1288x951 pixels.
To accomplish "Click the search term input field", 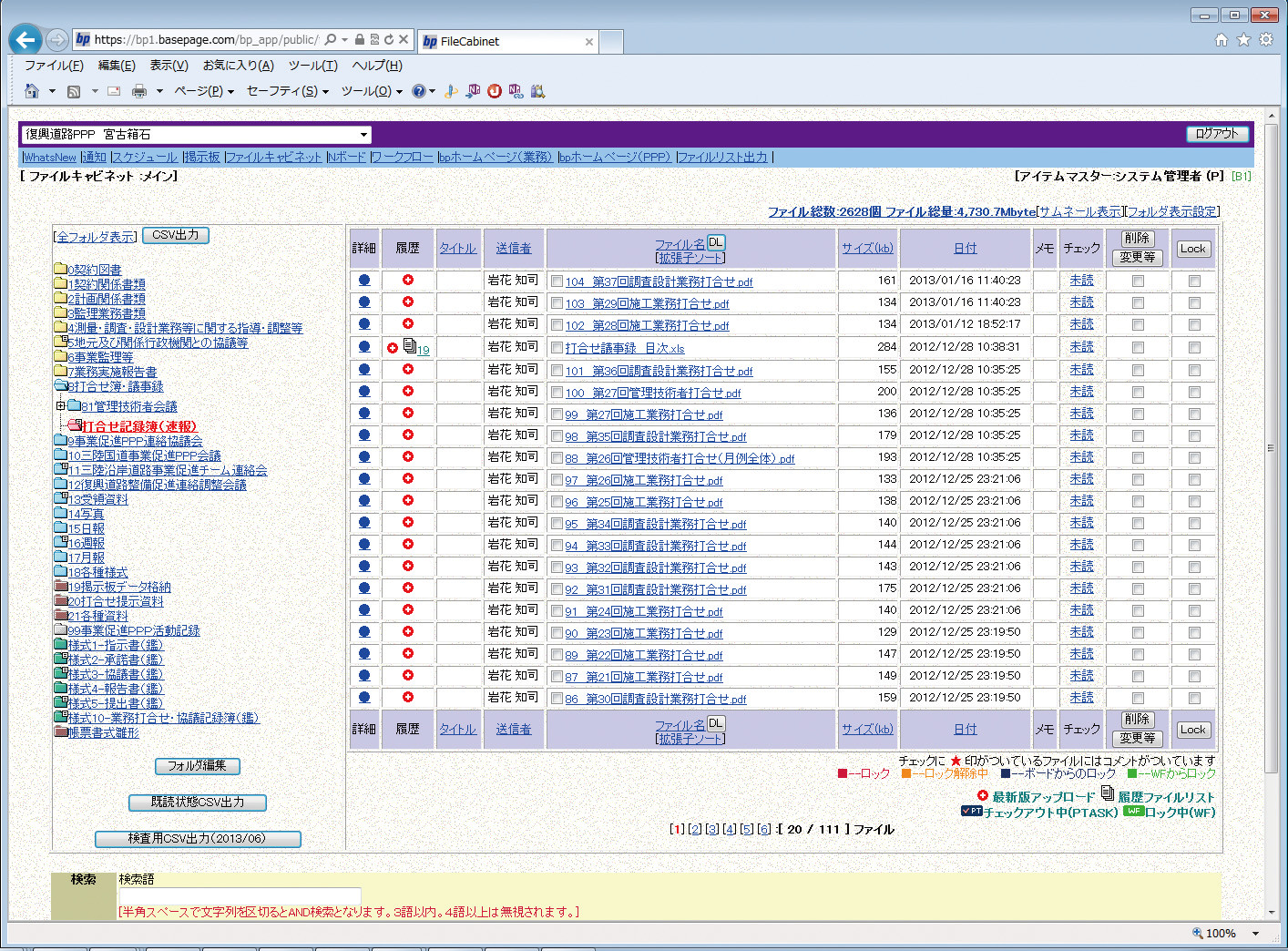I will [240, 896].
